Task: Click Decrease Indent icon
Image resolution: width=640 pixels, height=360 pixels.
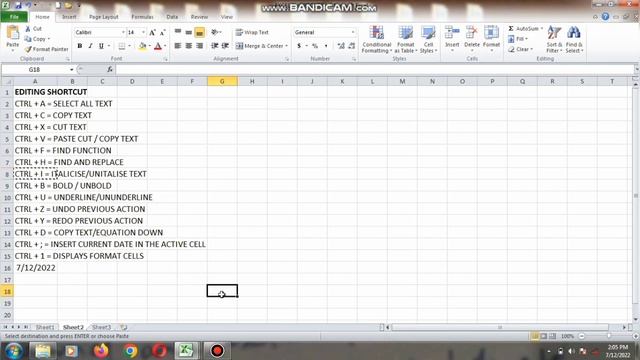Action: (214, 46)
